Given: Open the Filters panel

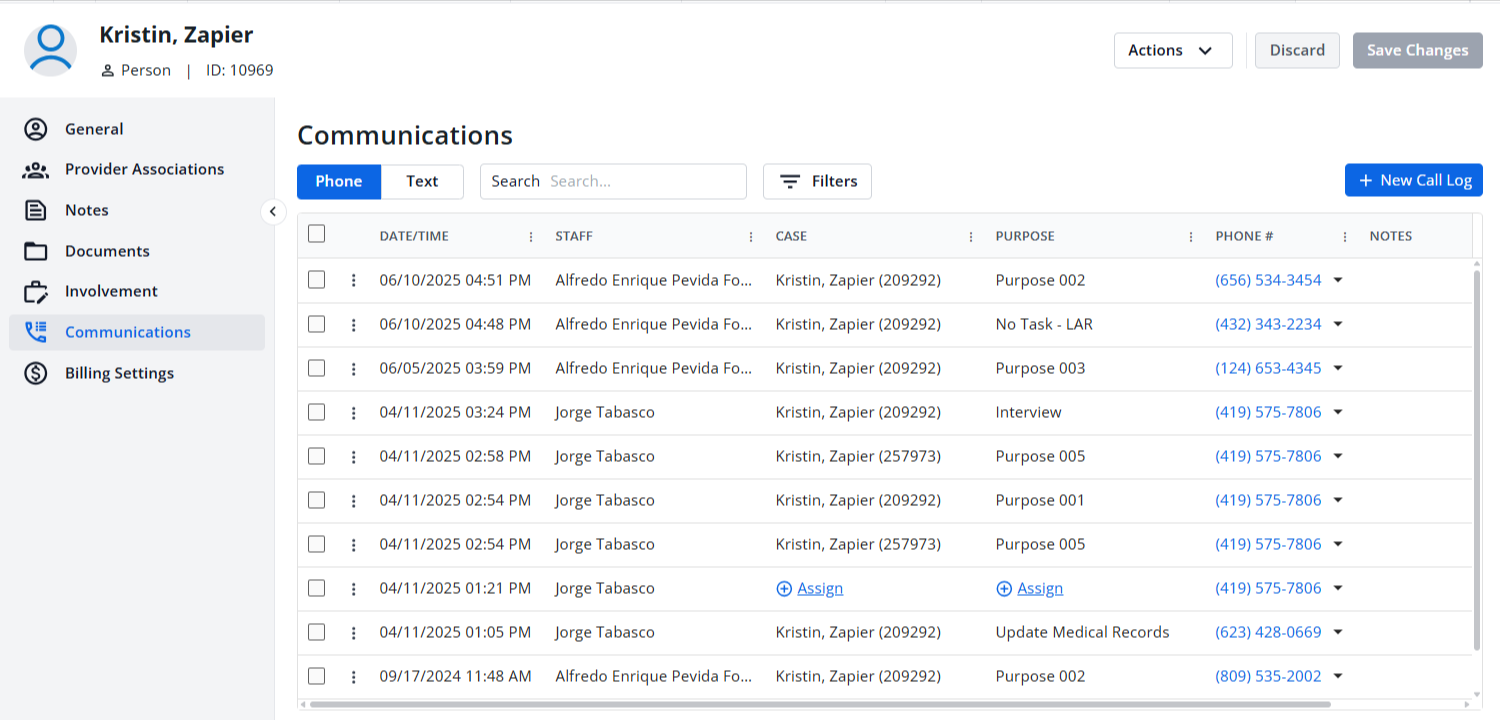Looking at the screenshot, I should pyautogui.click(x=817, y=181).
